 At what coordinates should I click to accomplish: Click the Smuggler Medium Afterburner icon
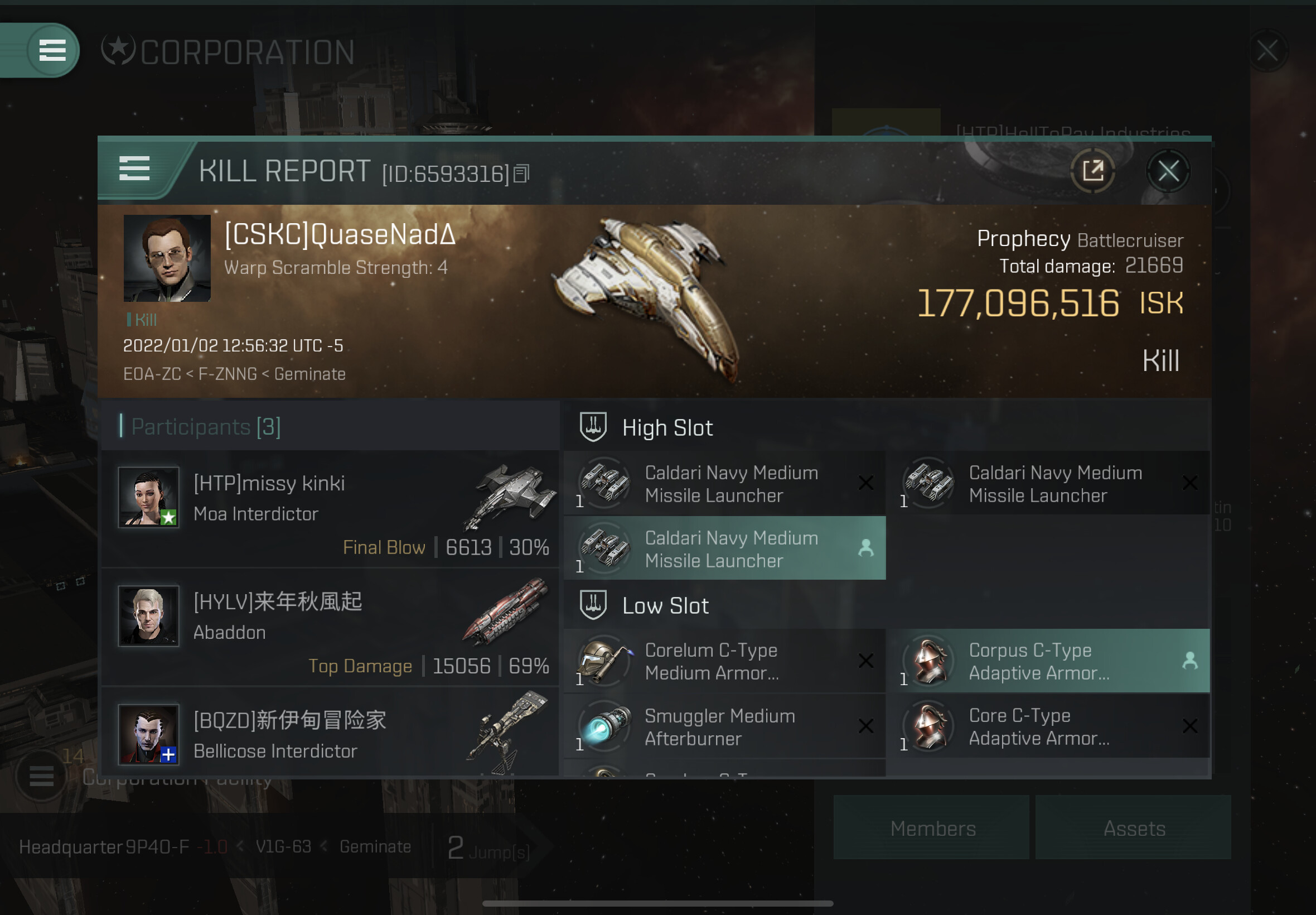(604, 726)
